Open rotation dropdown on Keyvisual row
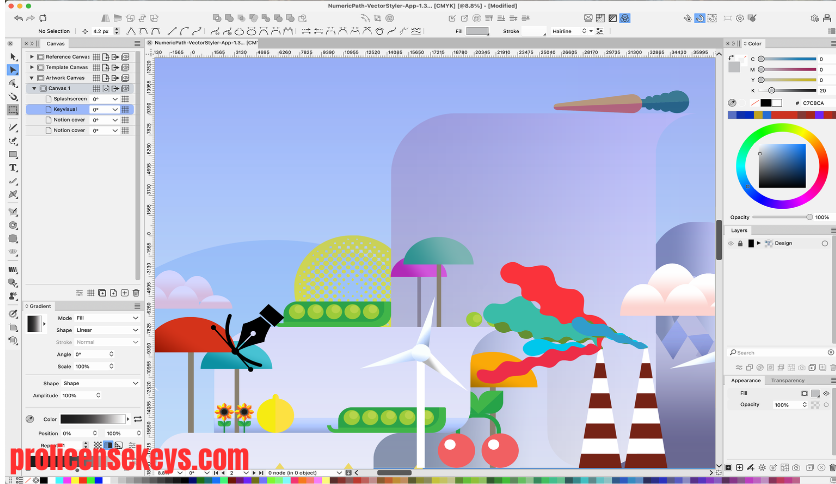Screen dimensions: 836x484 tap(115, 109)
